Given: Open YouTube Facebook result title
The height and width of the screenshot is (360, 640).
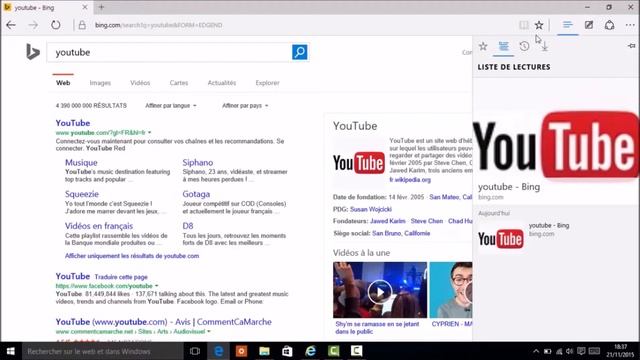Looking at the screenshot, I should pos(73,276).
